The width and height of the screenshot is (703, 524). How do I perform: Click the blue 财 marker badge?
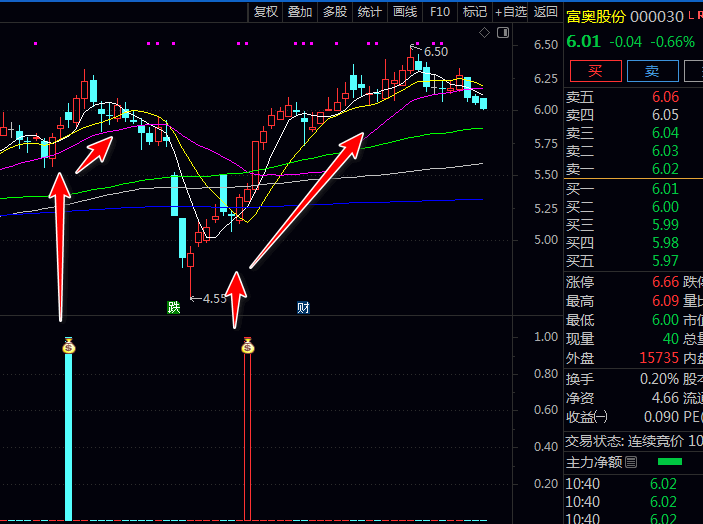click(303, 307)
